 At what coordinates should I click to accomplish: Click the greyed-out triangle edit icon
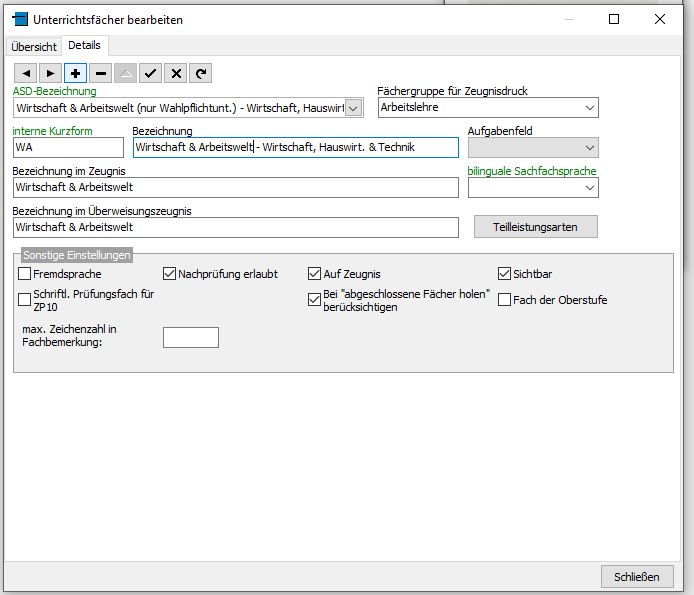pos(125,73)
